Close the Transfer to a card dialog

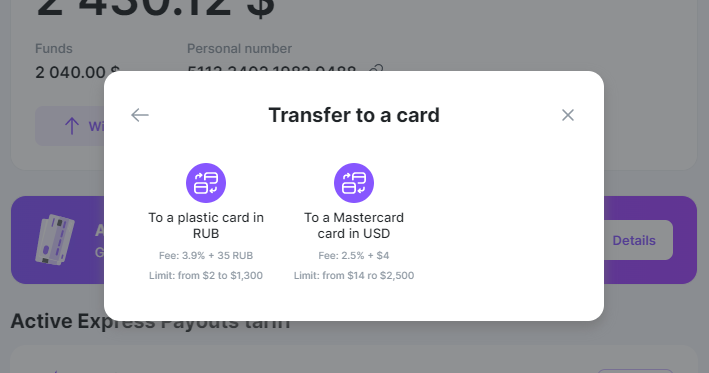click(x=567, y=115)
